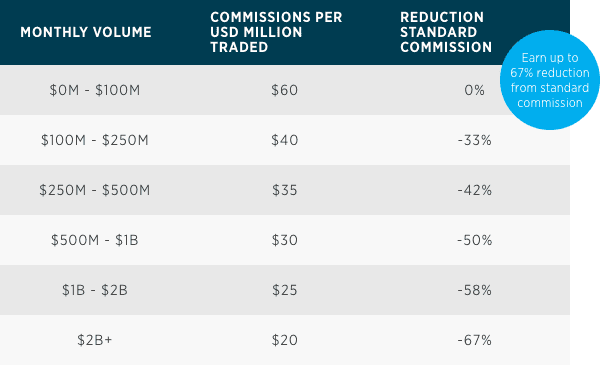Click the Commissions Per USD Million Traded header
The width and height of the screenshot is (604, 365).
coord(276,32)
